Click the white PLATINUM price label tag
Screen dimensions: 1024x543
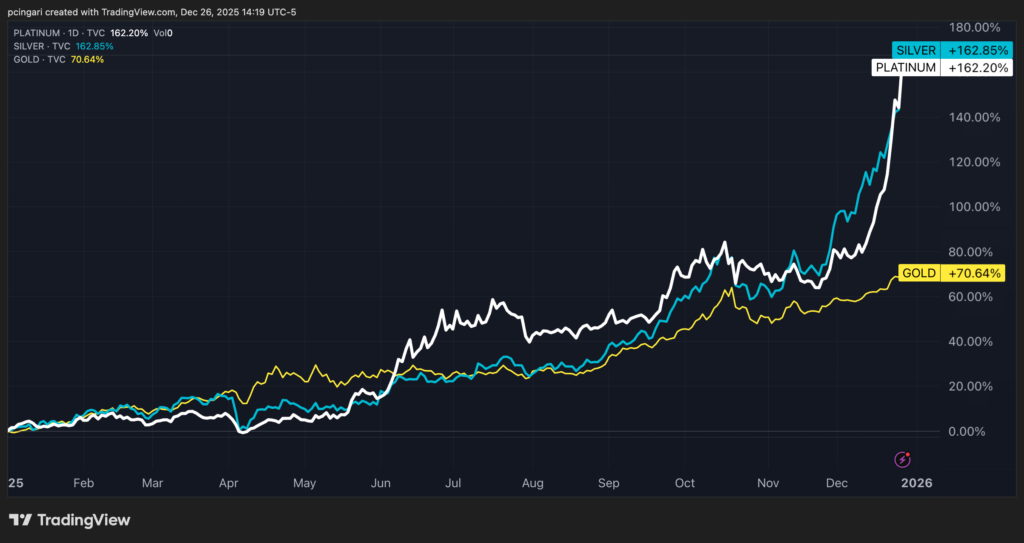coord(905,68)
